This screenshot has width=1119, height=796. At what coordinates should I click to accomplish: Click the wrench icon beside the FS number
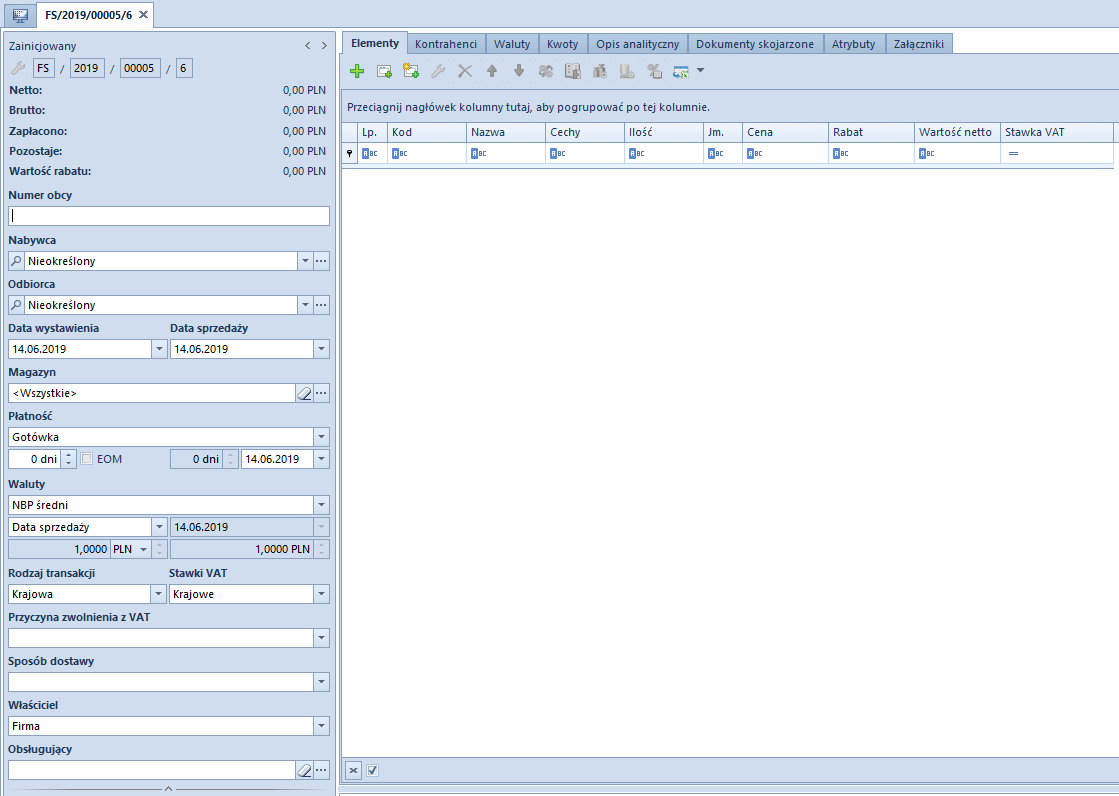tap(19, 68)
